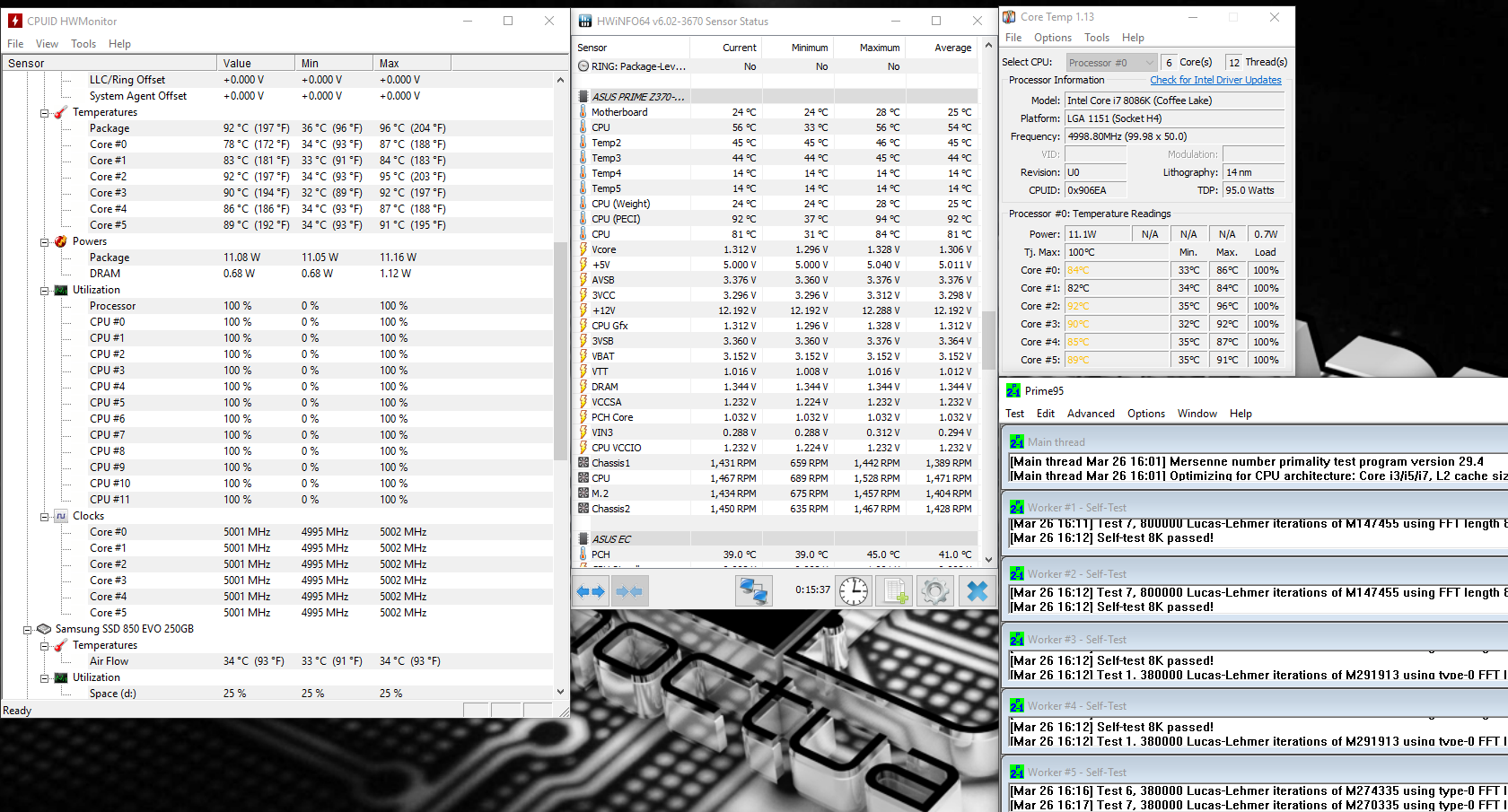Click HWMonitor Temperatures thermometer icon under voltages
This screenshot has height=812, width=1508.
tap(60, 112)
